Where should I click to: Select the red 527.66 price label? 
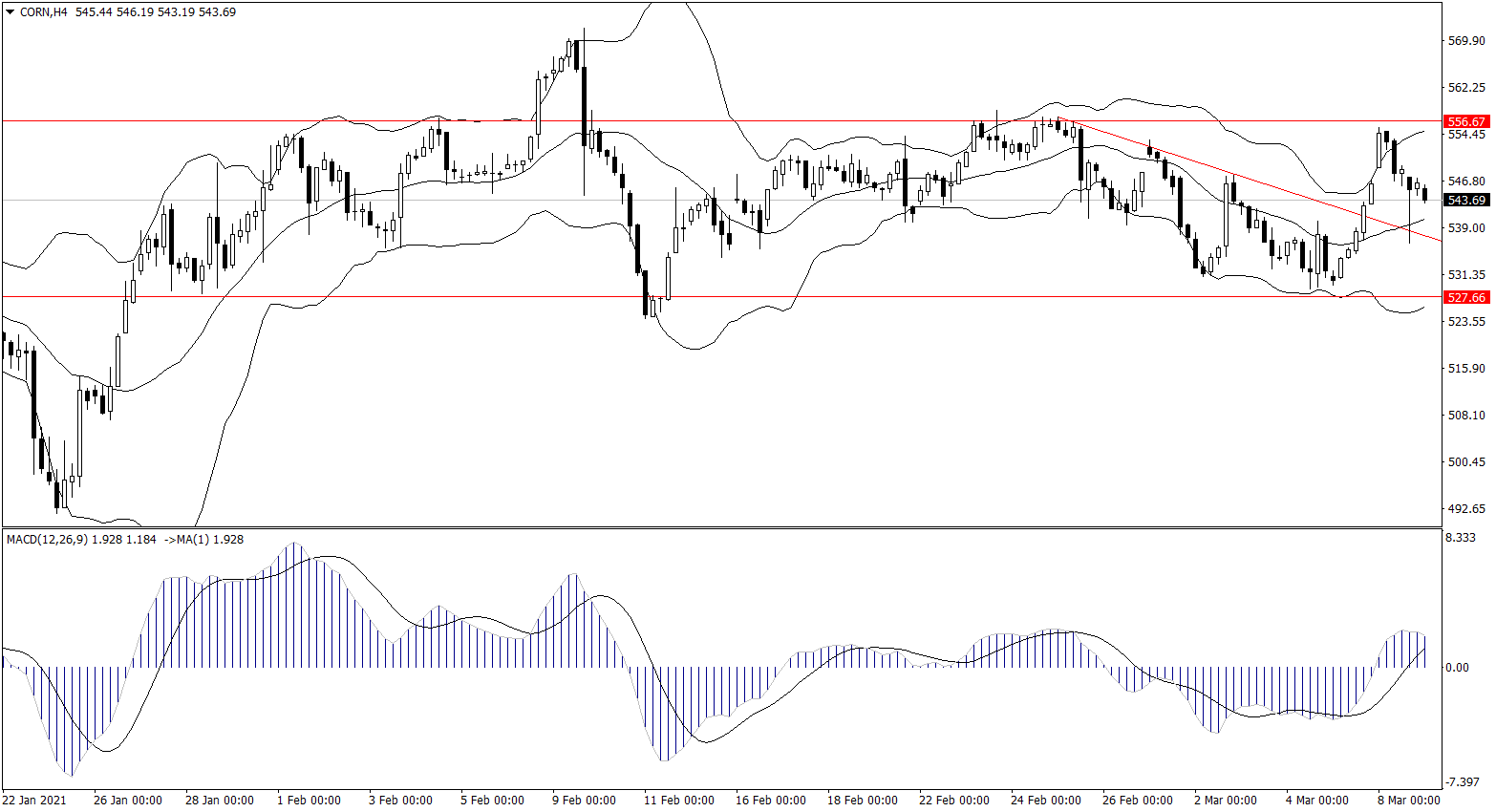1465,298
